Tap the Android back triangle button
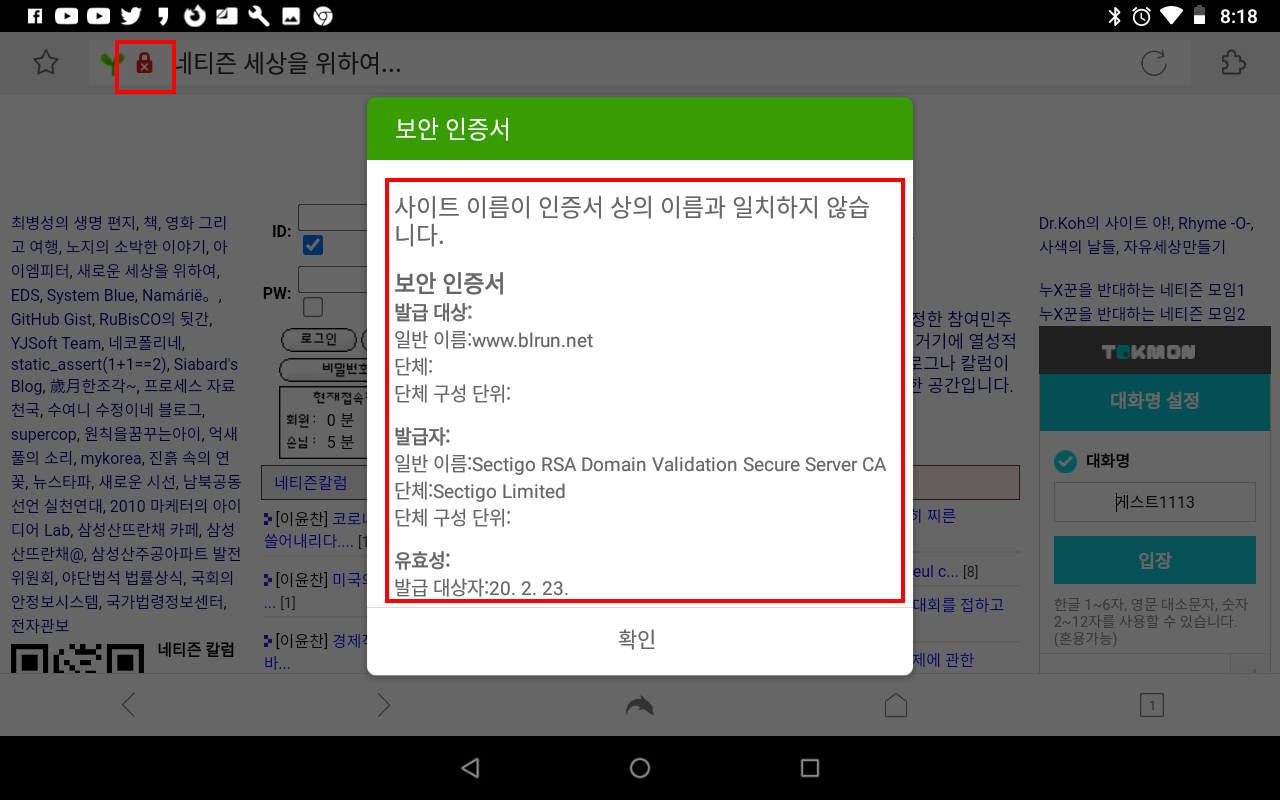The height and width of the screenshot is (800, 1280). coord(470,768)
